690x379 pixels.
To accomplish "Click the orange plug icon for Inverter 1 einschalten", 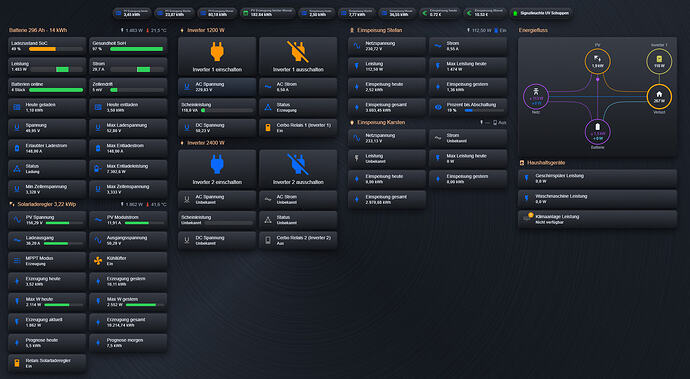I will tap(217, 52).
